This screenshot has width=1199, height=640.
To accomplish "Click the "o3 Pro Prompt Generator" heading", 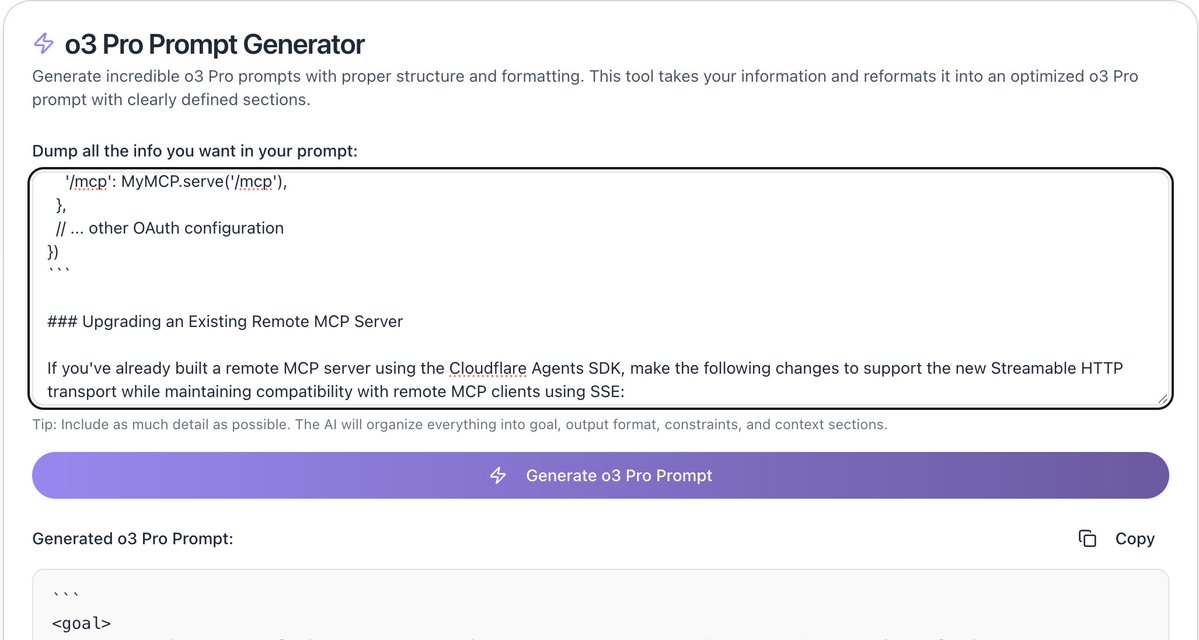I will [214, 44].
